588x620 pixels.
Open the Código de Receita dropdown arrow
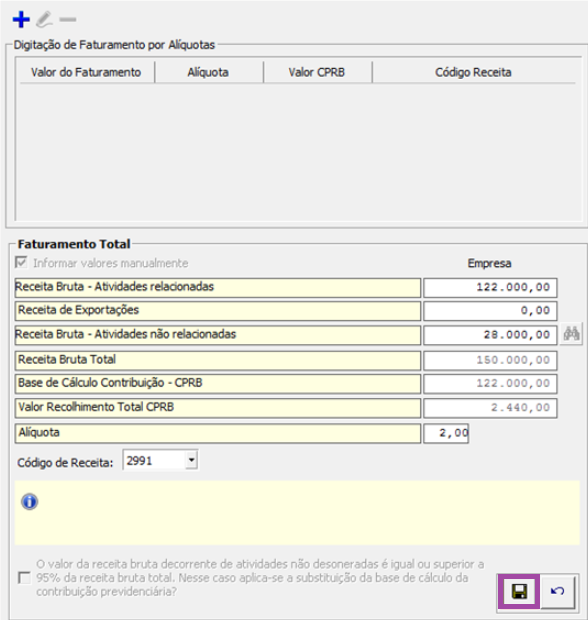coord(191,460)
